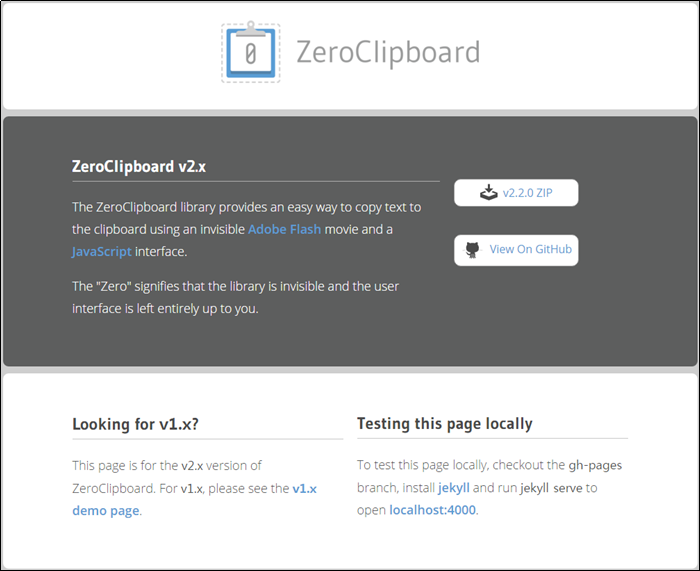Click the "gh-pages" branch name text
700x571 pixels.
point(595,465)
